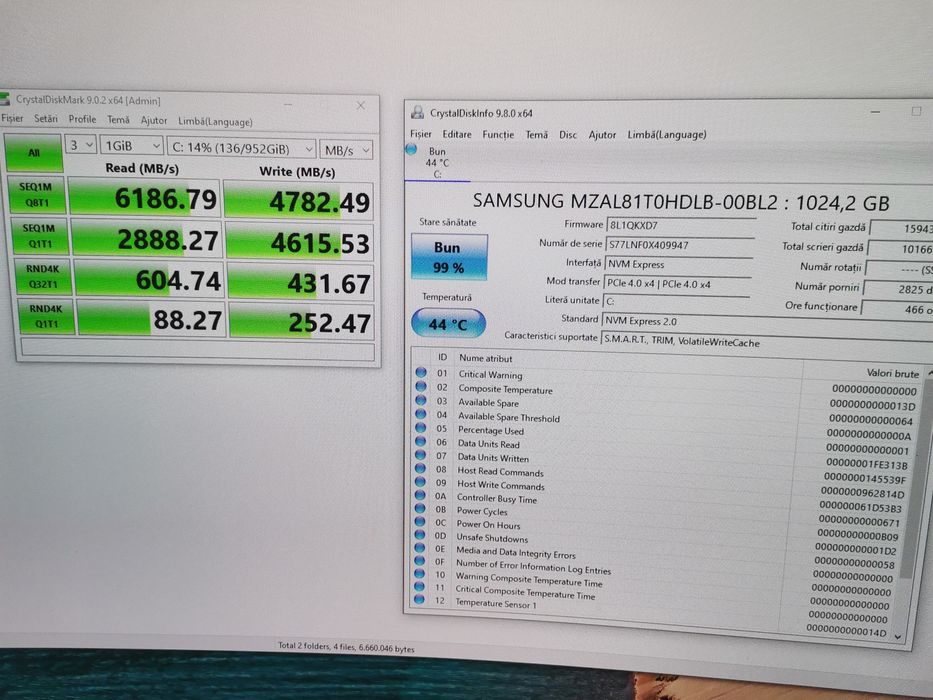Click the 44 °C temperature indicator
933x700 pixels.
click(x=448, y=323)
